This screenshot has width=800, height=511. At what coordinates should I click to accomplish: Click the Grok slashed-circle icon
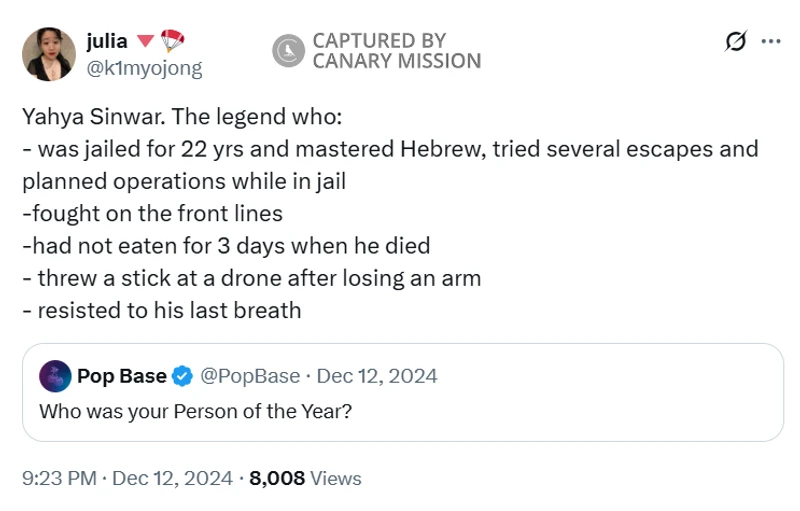736,42
